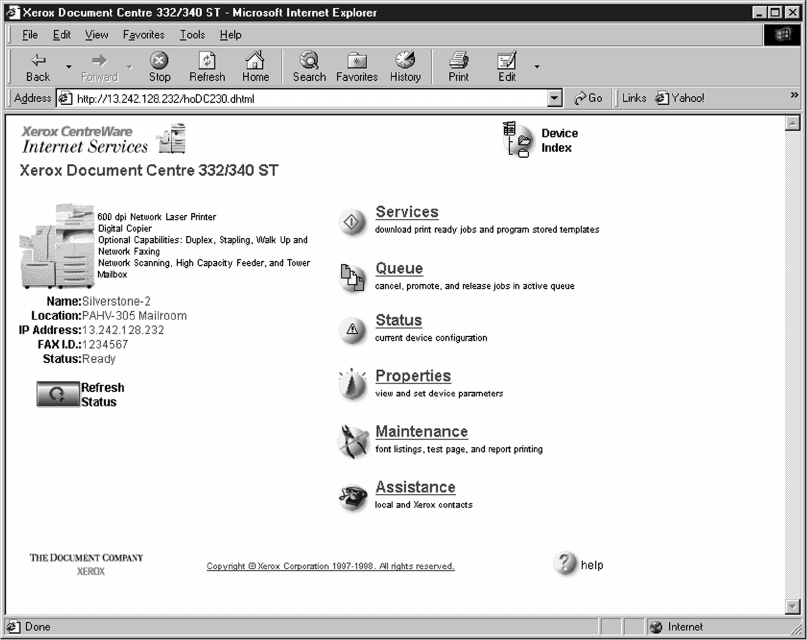The image size is (807, 640).
Task: Open the View menu
Action: pyautogui.click(x=97, y=34)
